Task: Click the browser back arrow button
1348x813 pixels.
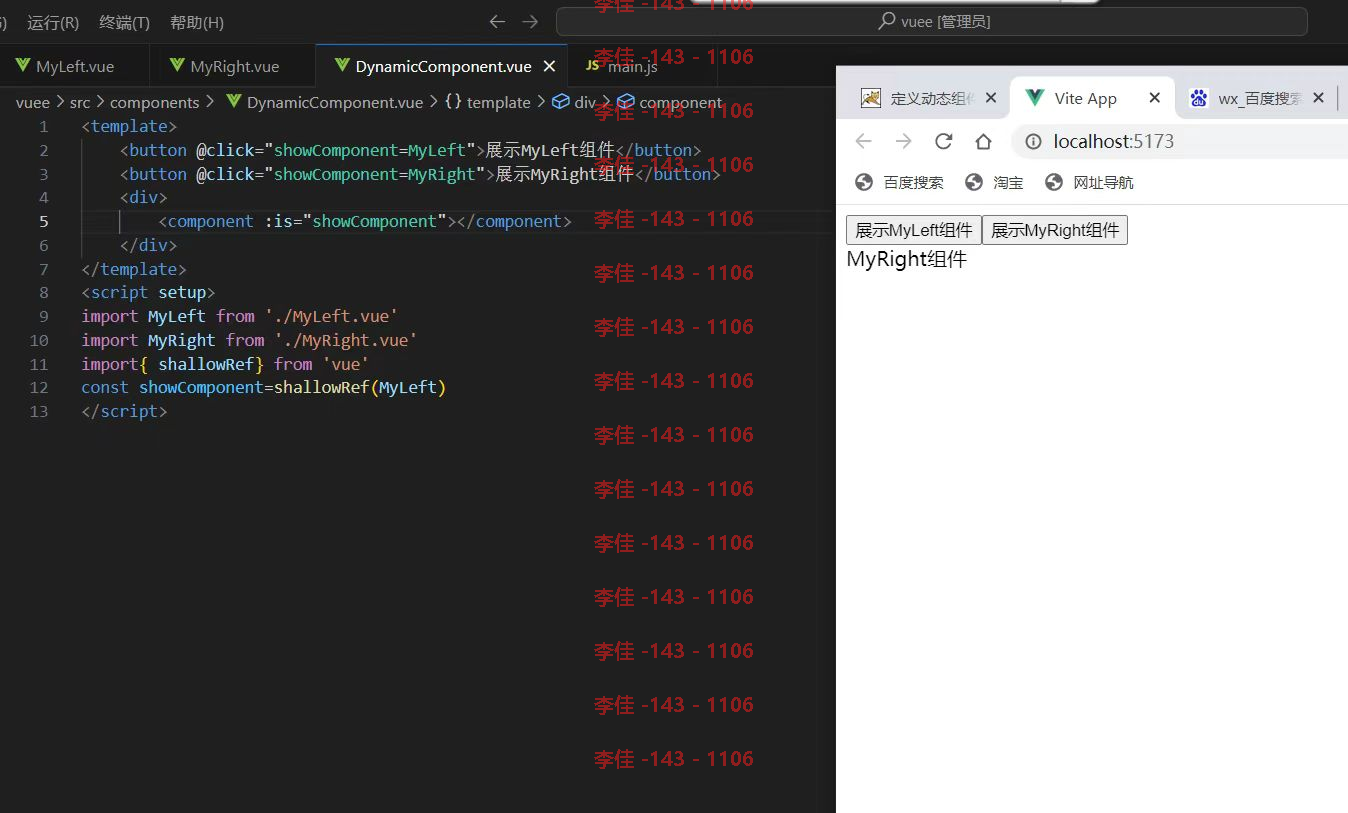Action: (863, 142)
